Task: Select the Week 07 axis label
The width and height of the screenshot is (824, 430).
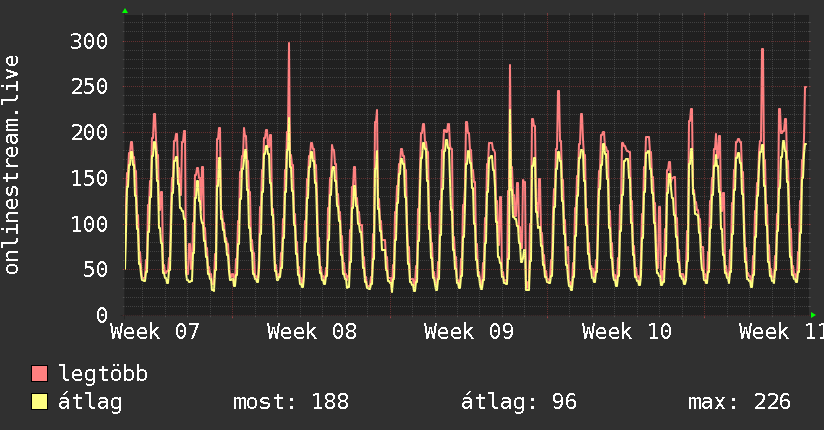Action: click(x=155, y=331)
